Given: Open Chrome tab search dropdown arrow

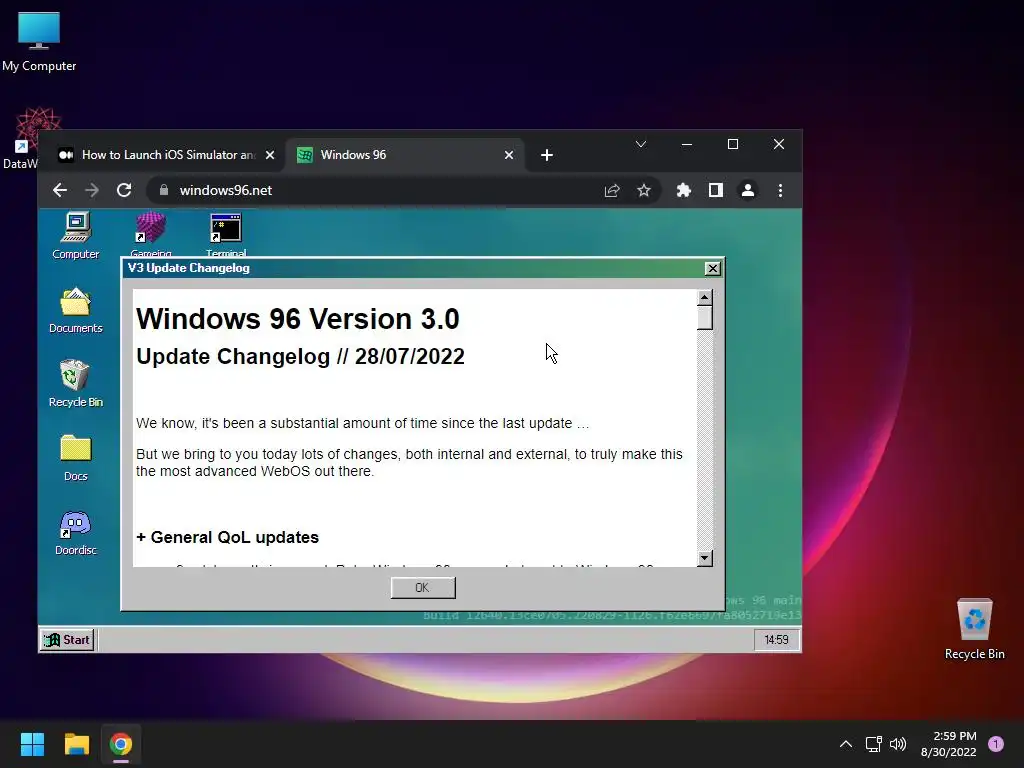Looking at the screenshot, I should [641, 144].
